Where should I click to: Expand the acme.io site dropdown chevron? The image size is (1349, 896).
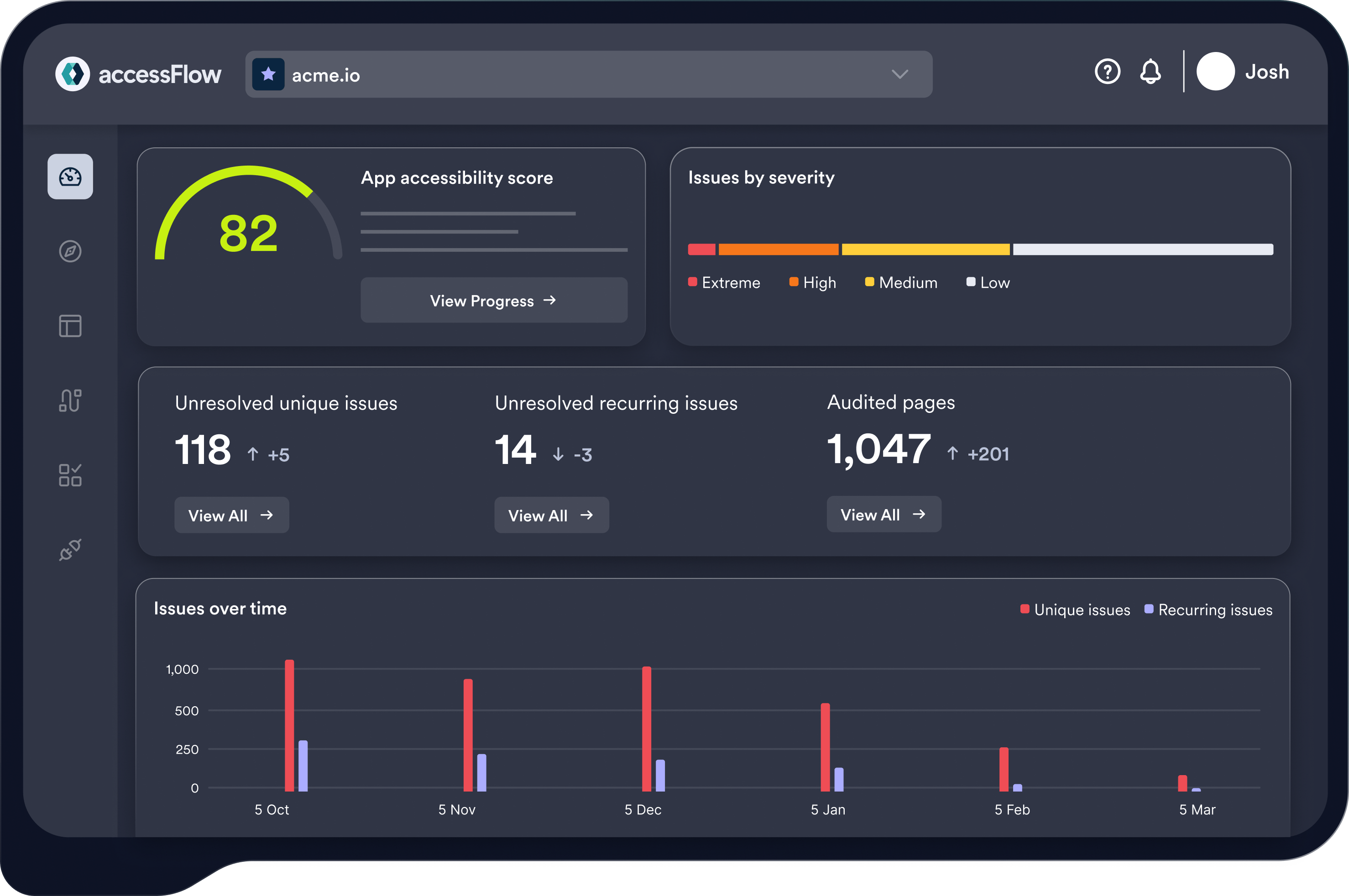tap(899, 74)
